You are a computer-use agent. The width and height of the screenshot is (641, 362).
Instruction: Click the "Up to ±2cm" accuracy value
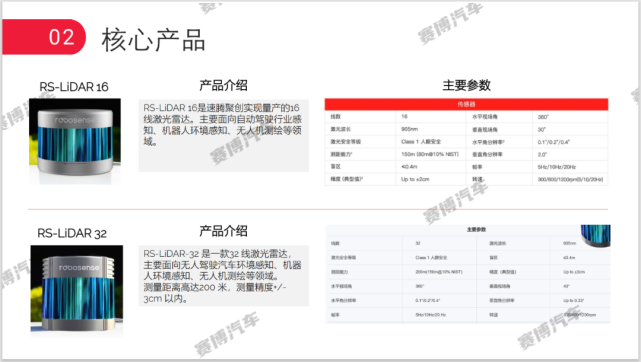415,179
